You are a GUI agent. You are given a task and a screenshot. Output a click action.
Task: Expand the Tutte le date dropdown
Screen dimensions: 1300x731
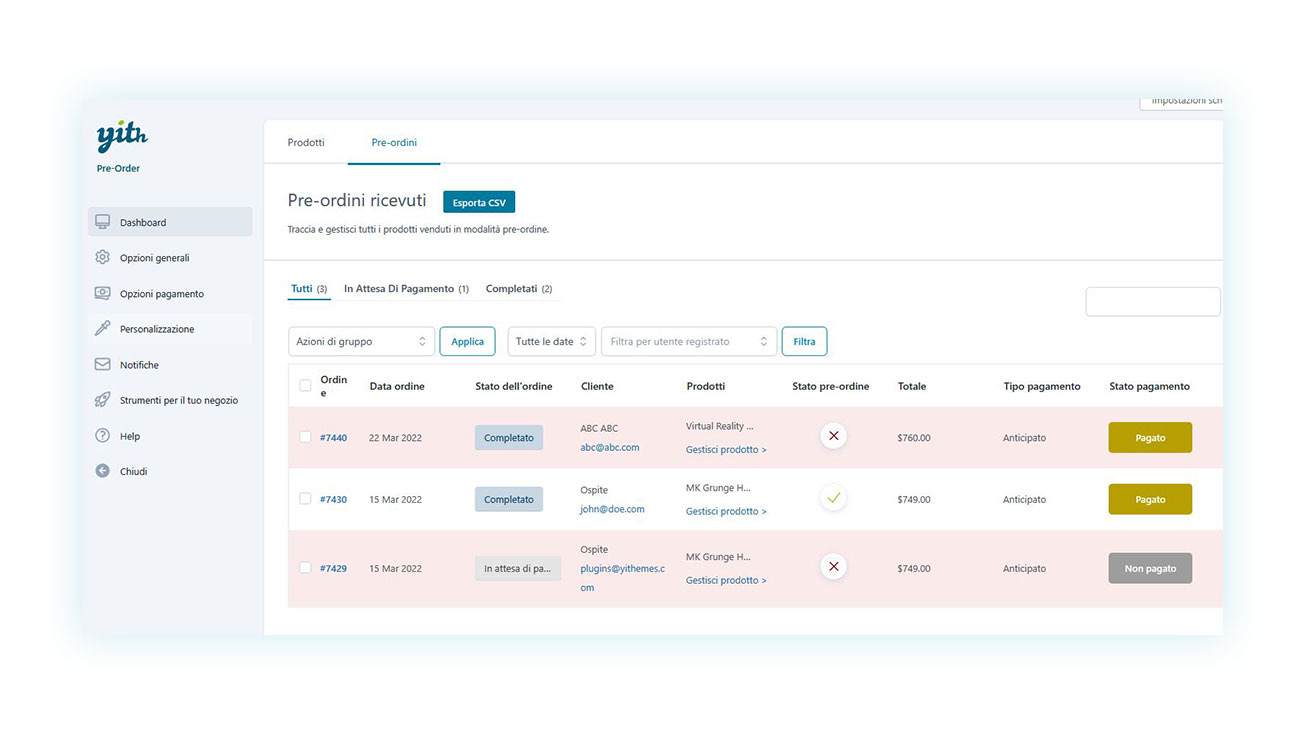coord(551,342)
